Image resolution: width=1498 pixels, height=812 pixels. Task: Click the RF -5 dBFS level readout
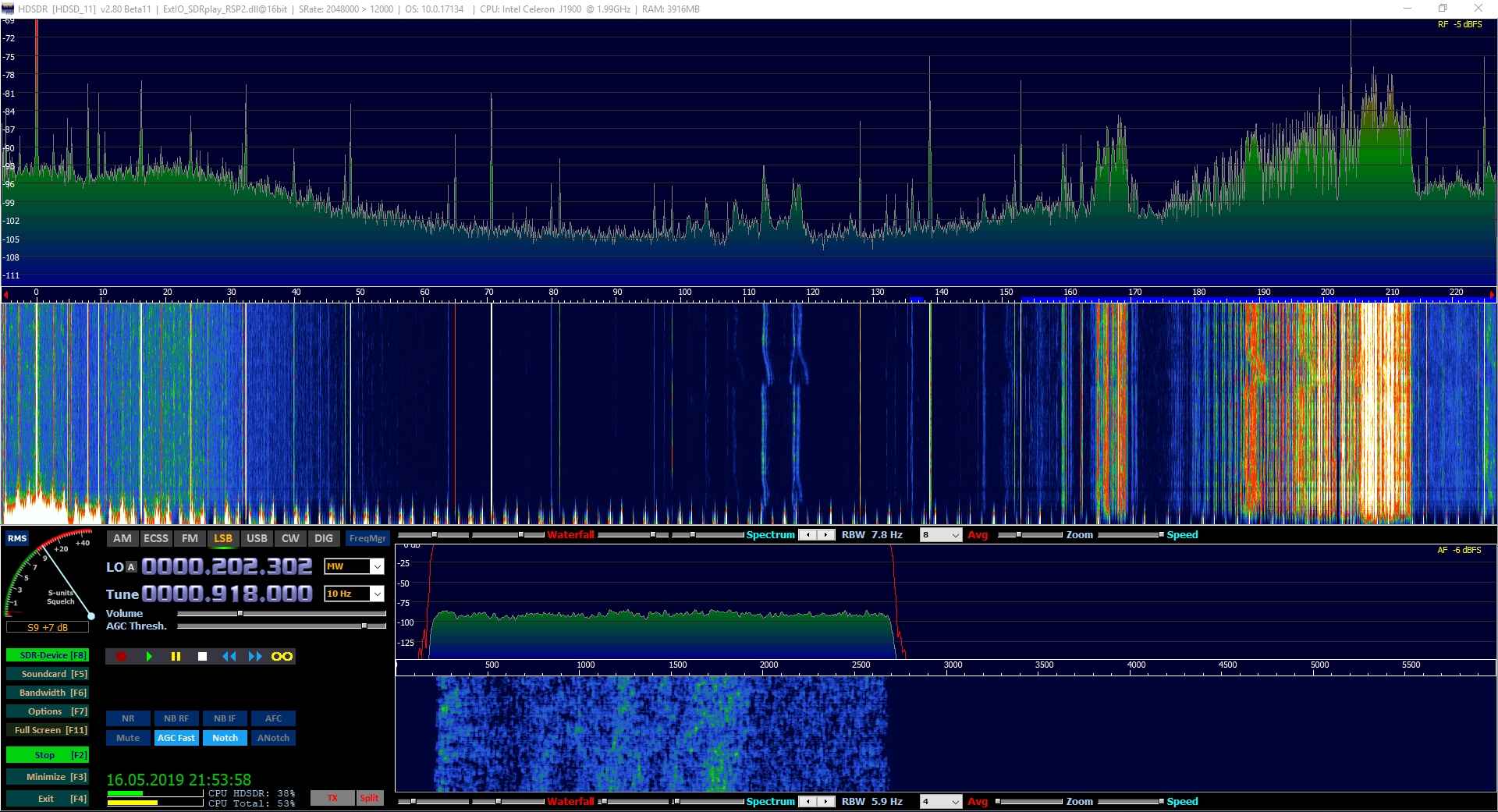click(1460, 25)
